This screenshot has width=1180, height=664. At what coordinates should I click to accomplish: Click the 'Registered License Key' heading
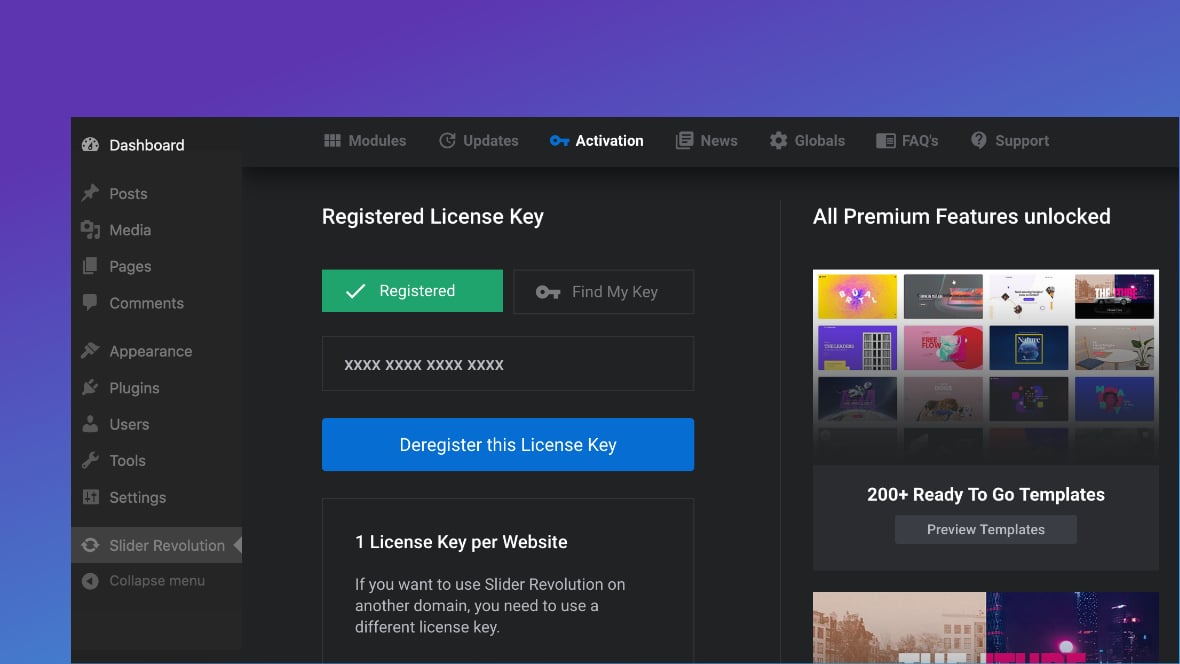click(433, 217)
